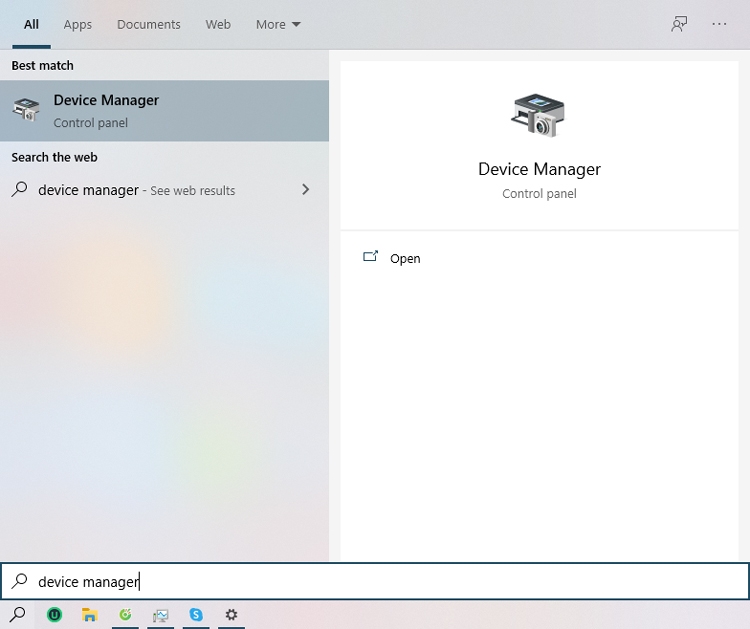Screen dimensions: 750x629
Task: Select Device Manager best match result
Action: [165, 110]
